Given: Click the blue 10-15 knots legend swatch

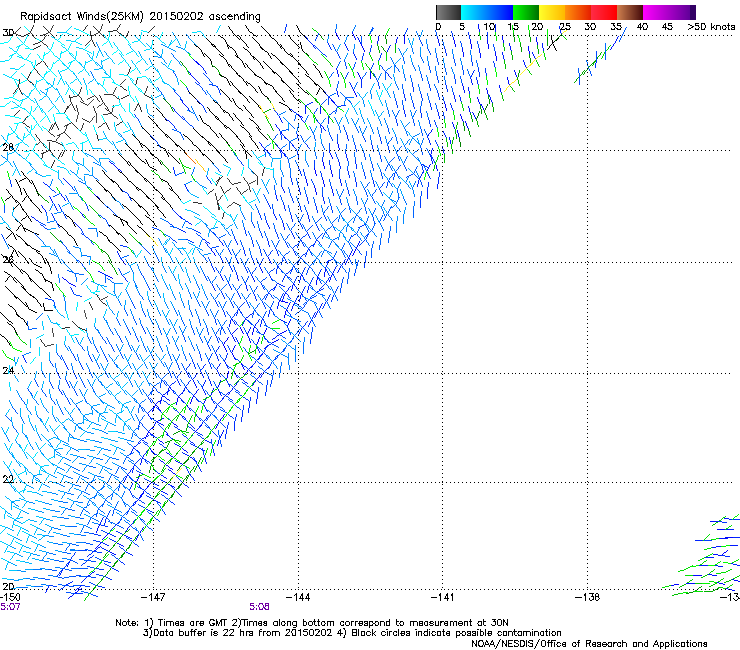Looking at the screenshot, I should point(499,12).
